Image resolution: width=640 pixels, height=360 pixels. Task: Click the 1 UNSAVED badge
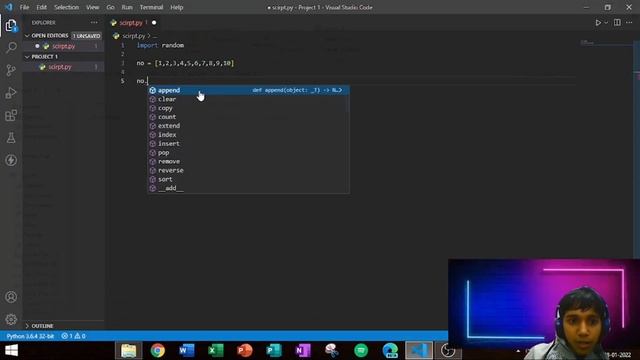[x=87, y=36]
